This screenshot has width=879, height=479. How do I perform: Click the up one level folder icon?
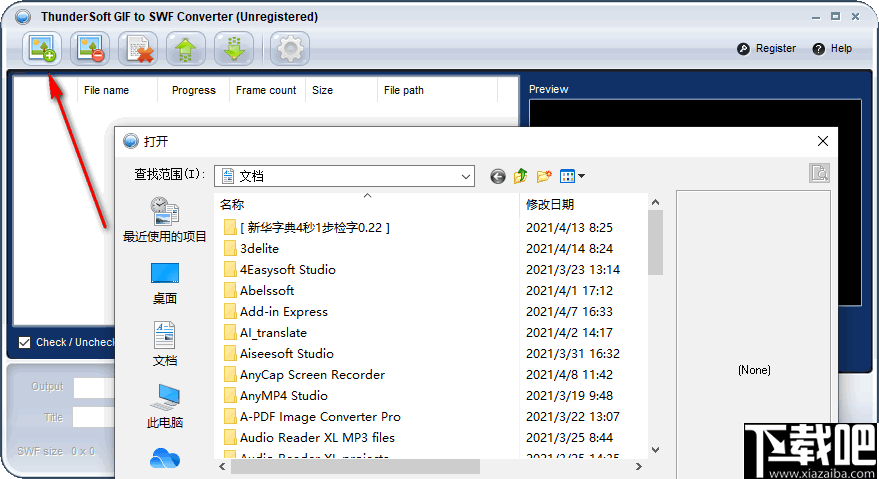(521, 176)
